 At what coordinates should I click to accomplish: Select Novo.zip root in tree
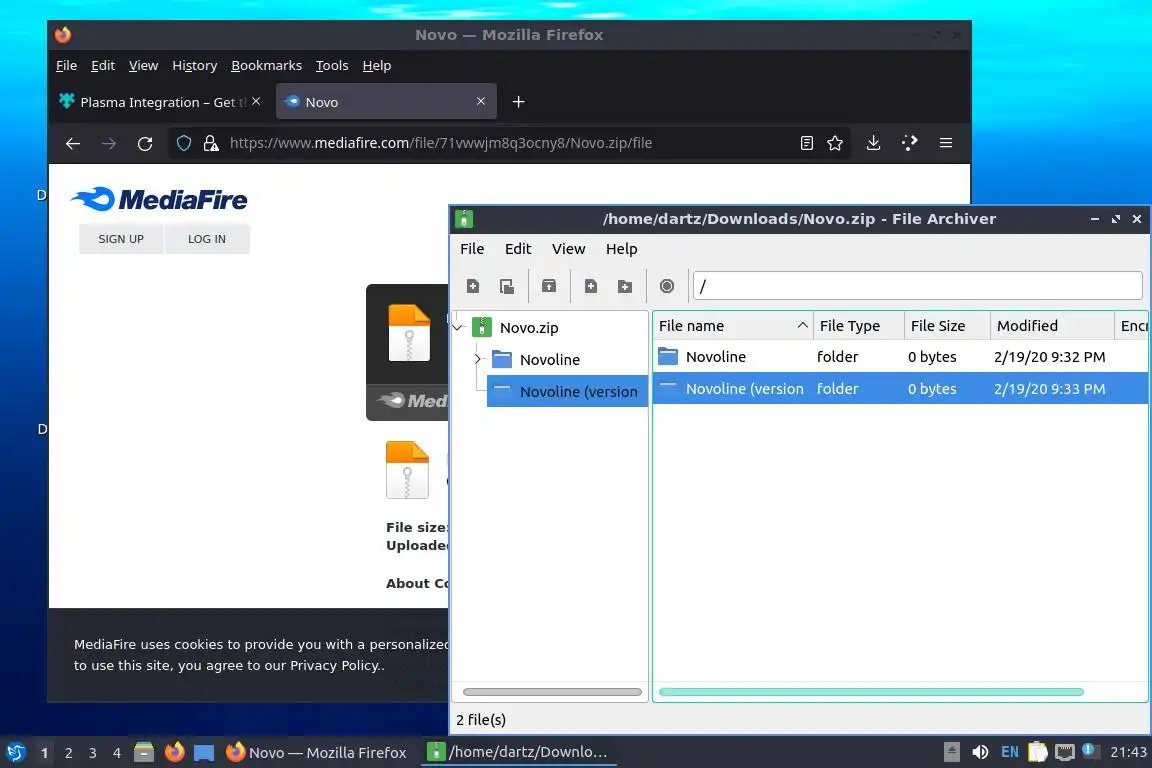coord(529,328)
